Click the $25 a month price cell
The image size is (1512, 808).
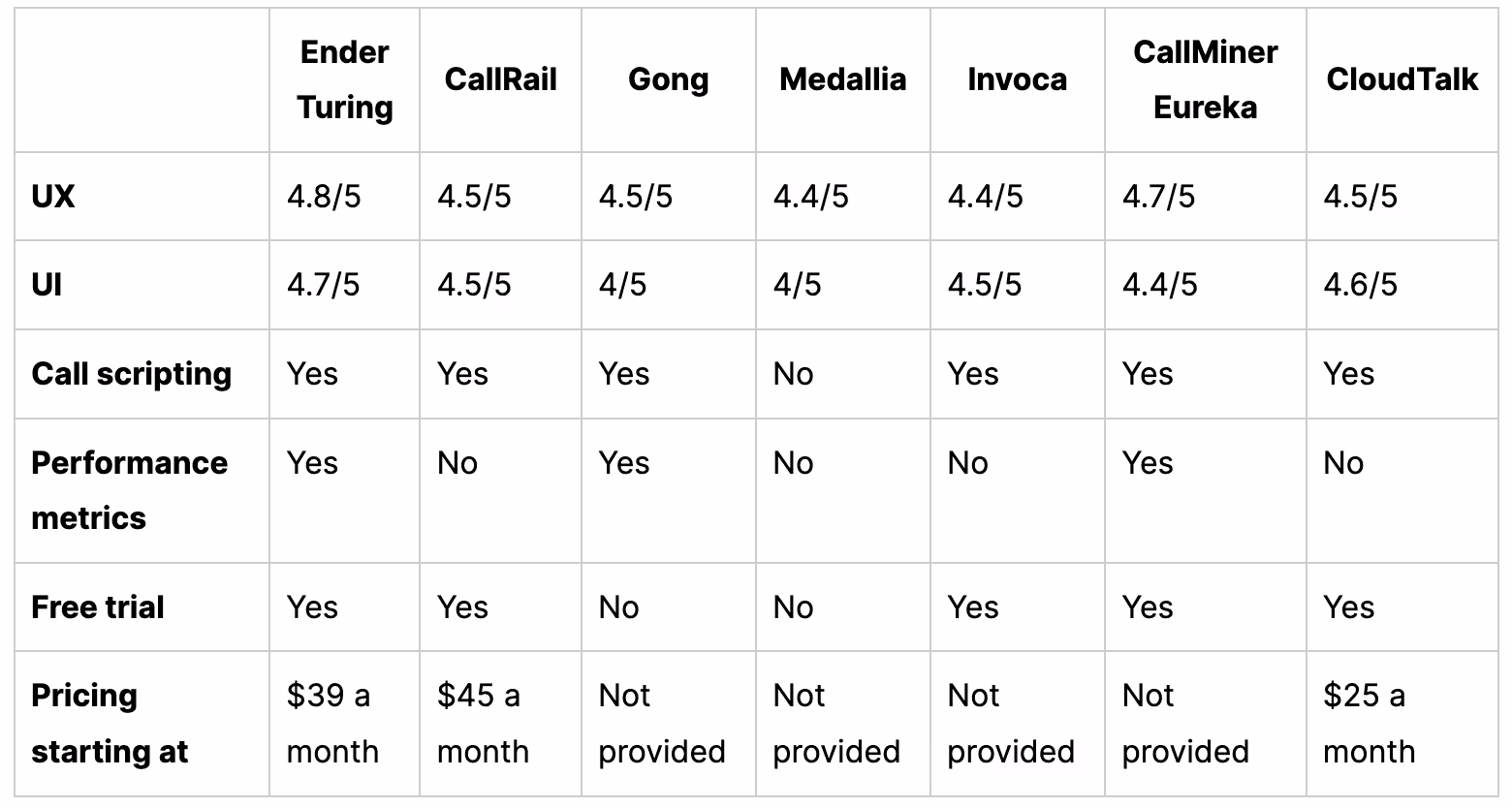click(x=1369, y=724)
